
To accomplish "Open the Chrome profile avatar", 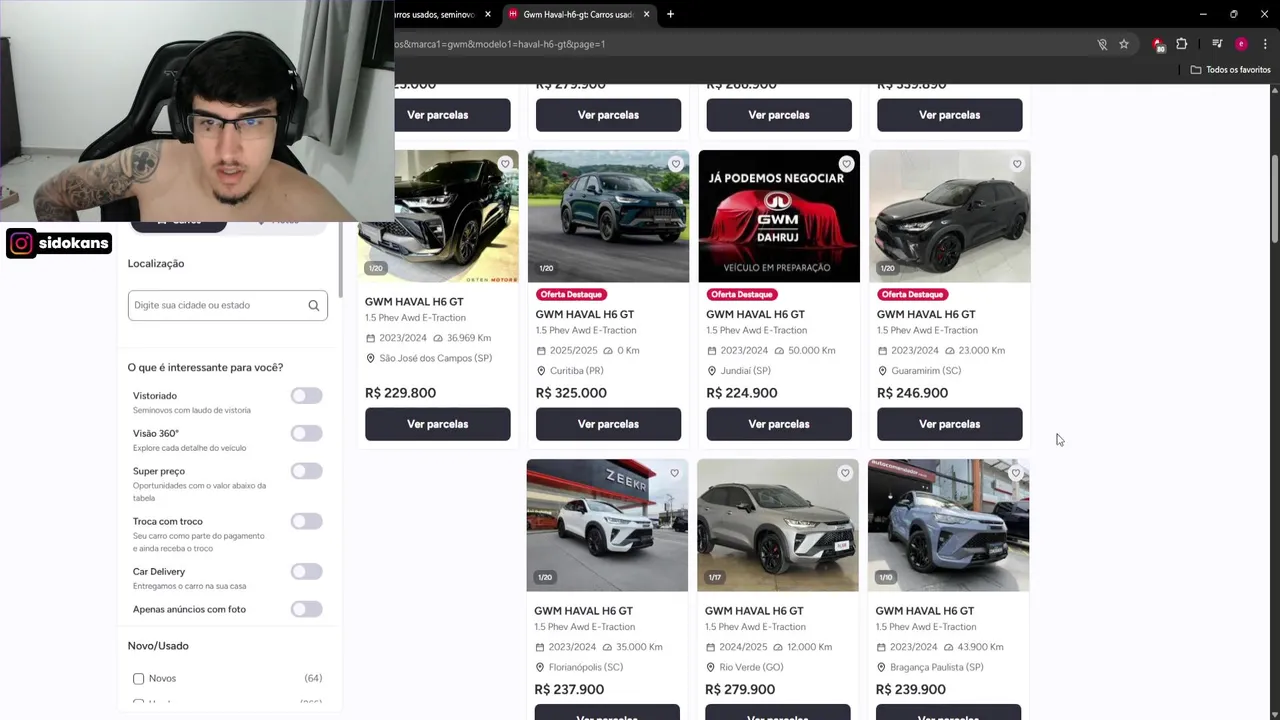I will (1241, 44).
